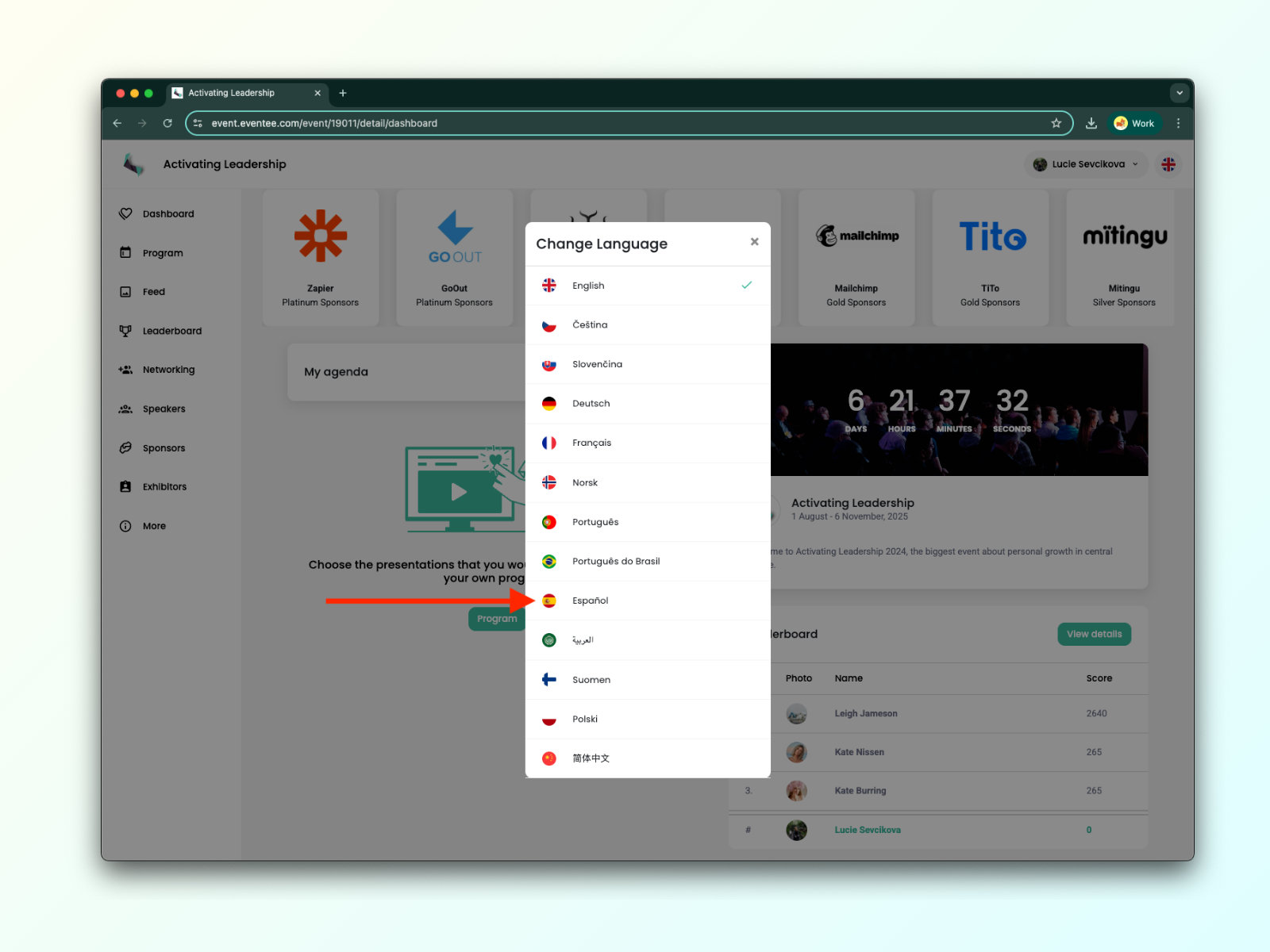This screenshot has height=952, width=1270.
Task: Choose Čeština from the language list
Action: tap(648, 325)
